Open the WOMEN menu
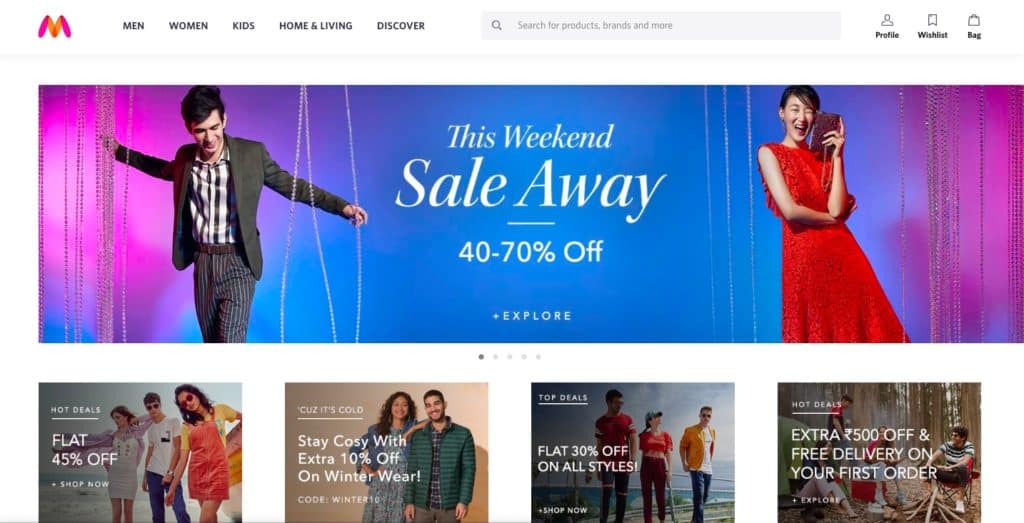Image resolution: width=1024 pixels, height=523 pixels. pyautogui.click(x=188, y=26)
